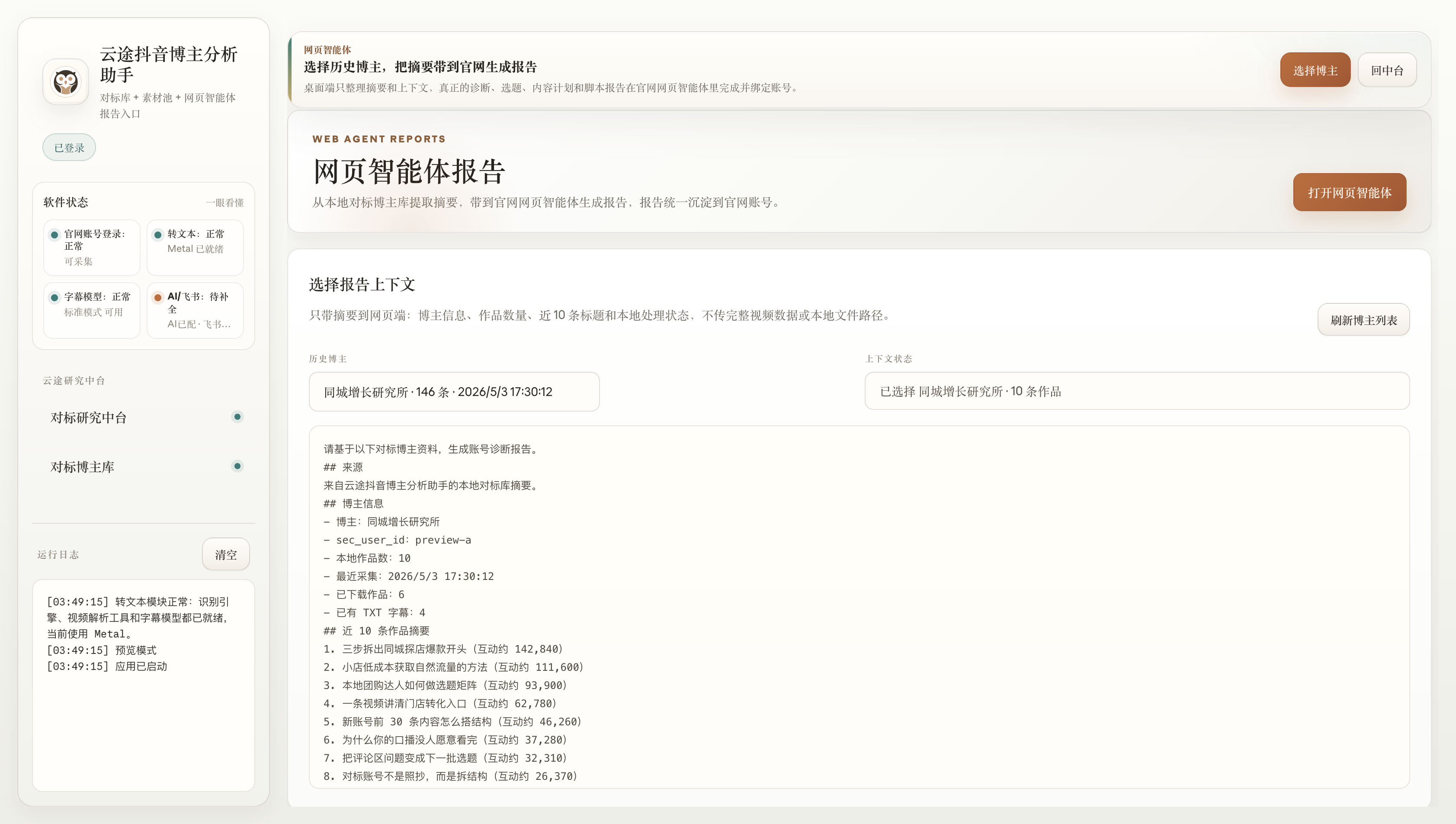This screenshot has height=824, width=1456.
Task: Click the 软件状态 panel heading
Action: click(66, 202)
